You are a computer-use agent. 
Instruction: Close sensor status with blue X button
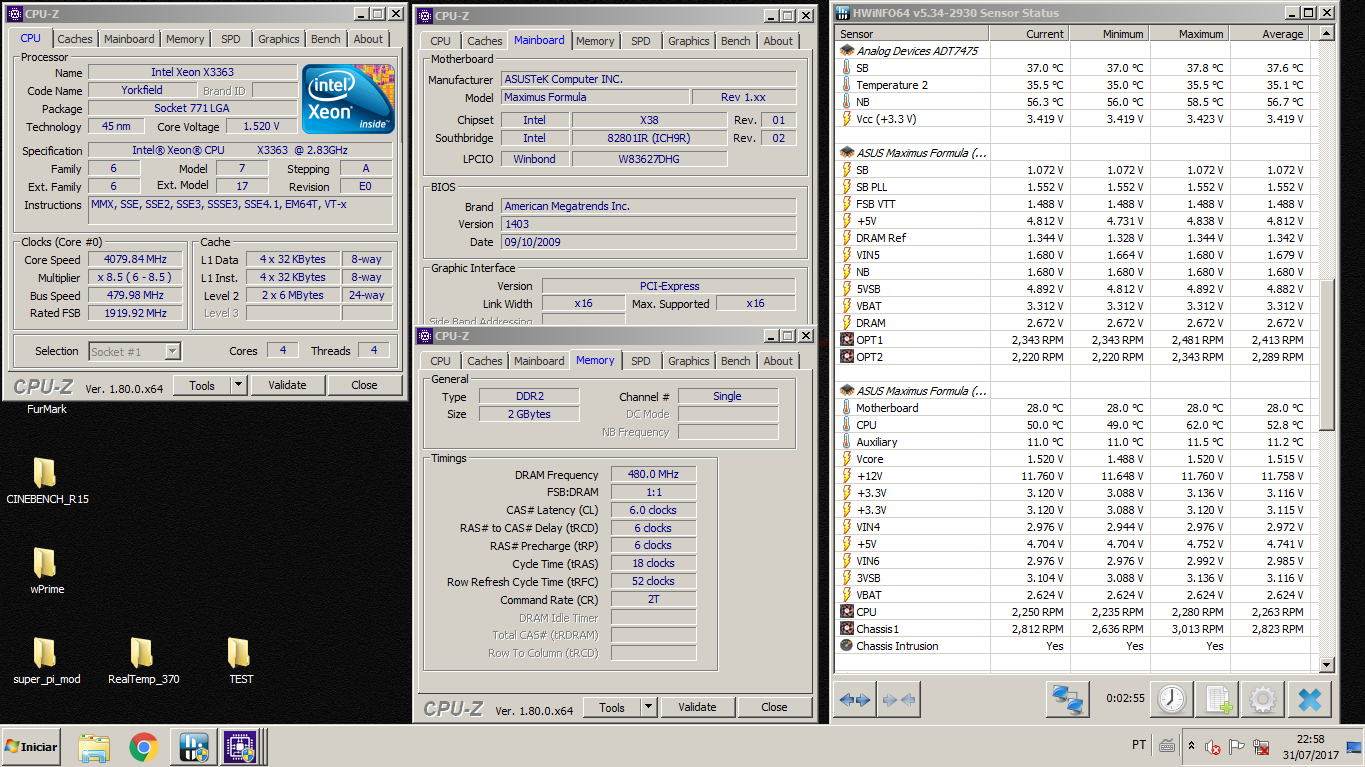click(x=1309, y=699)
